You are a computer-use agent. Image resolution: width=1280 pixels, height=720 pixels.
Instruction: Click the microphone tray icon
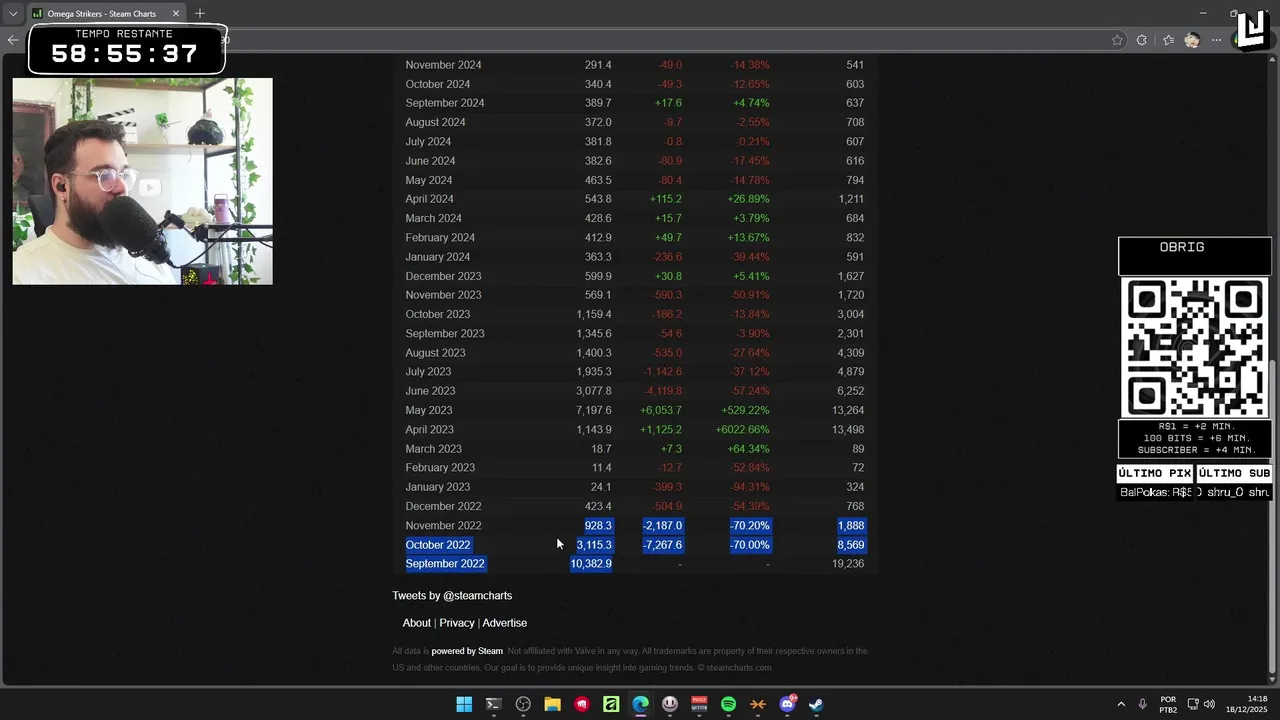click(x=1142, y=704)
